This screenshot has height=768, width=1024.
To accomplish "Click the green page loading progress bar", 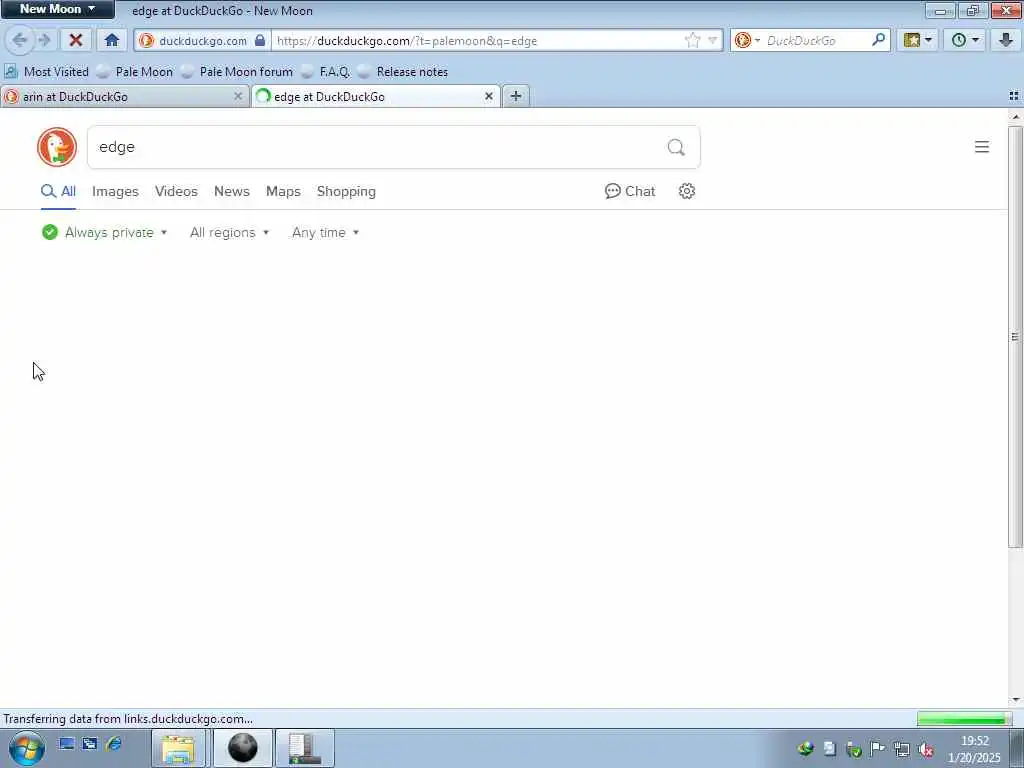I will (x=964, y=719).
